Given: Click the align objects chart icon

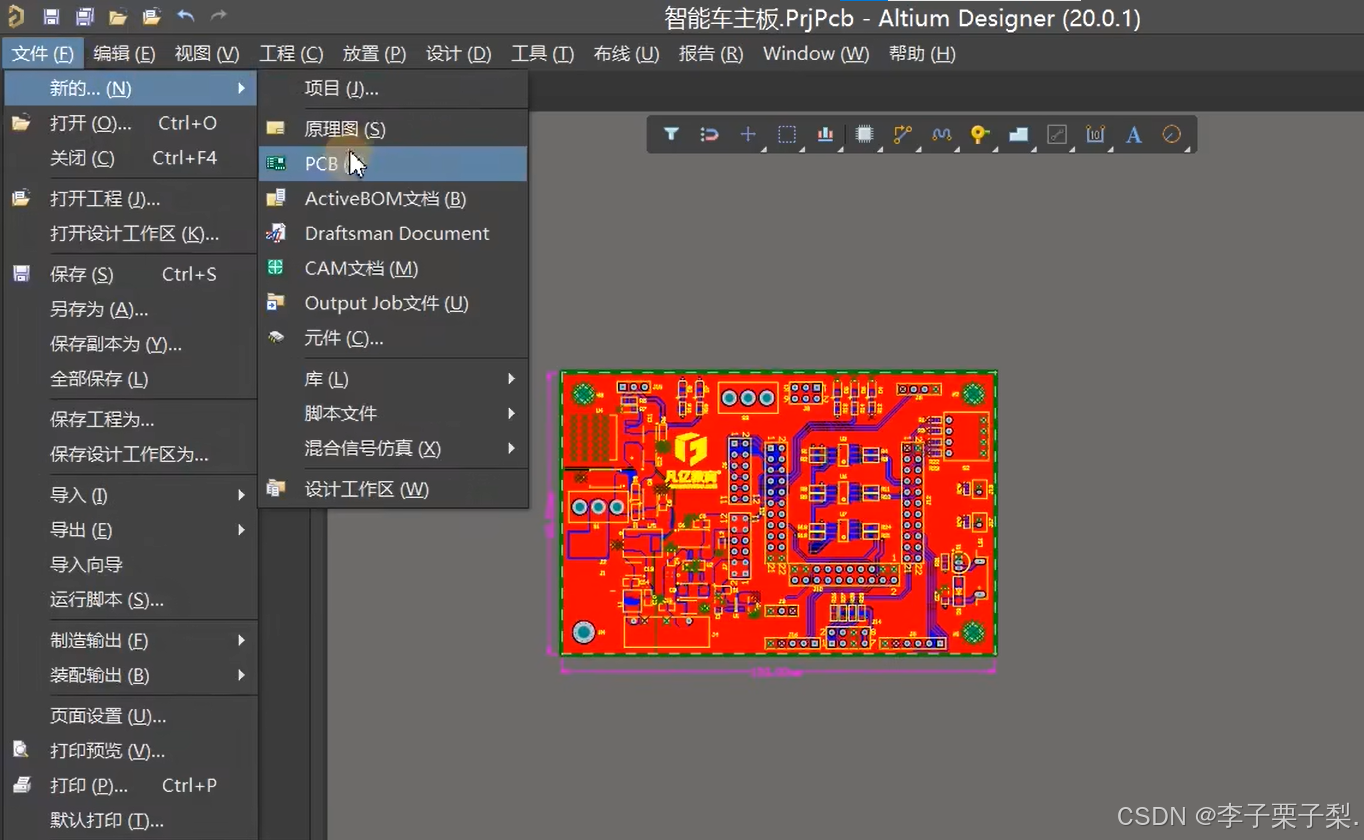Looking at the screenshot, I should click(825, 134).
